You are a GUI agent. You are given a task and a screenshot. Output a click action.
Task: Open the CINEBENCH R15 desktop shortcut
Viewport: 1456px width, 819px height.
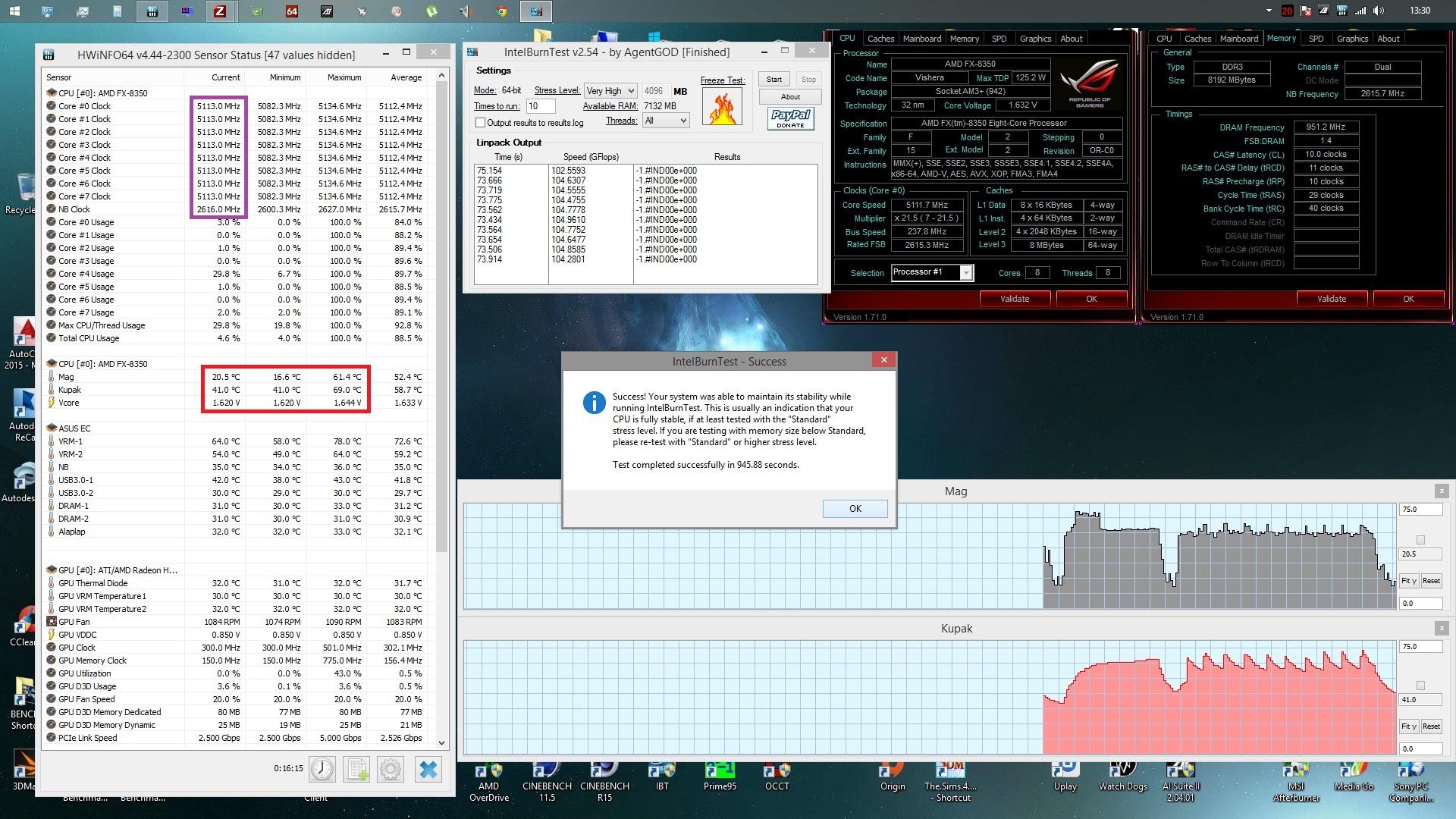click(x=604, y=781)
